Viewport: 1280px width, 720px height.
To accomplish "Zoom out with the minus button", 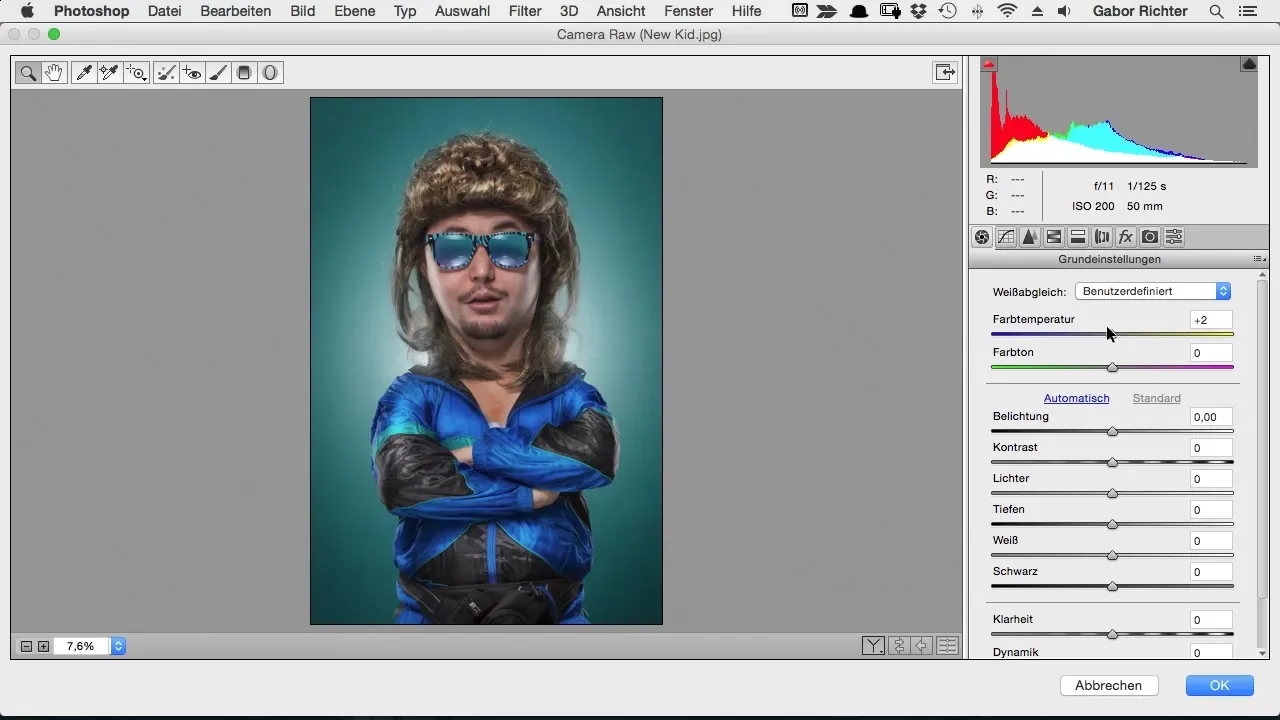I will coord(27,646).
